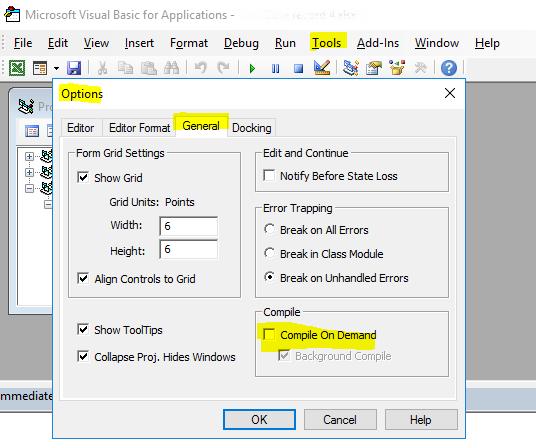Click the grid Height input field
Viewport: 536px width, 448px height.
pos(189,249)
